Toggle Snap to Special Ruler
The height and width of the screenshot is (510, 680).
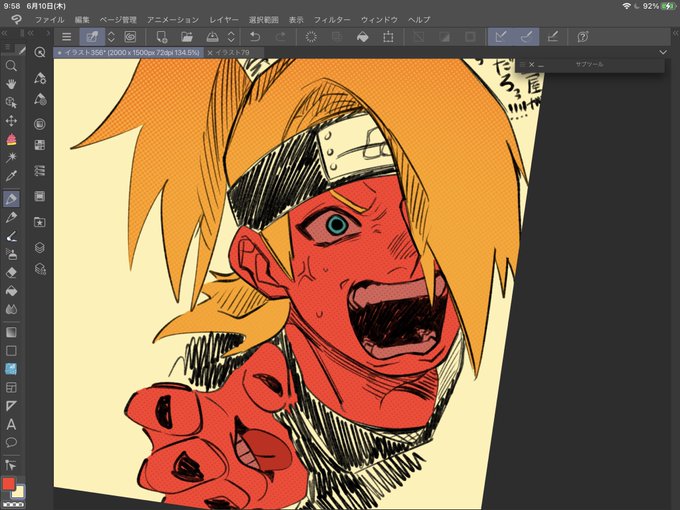pyautogui.click(x=526, y=37)
